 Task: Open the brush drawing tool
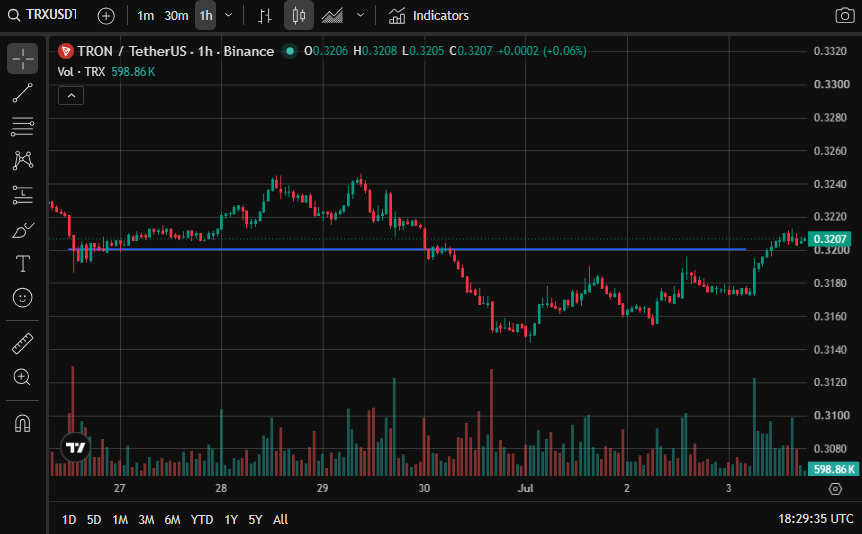coord(23,230)
